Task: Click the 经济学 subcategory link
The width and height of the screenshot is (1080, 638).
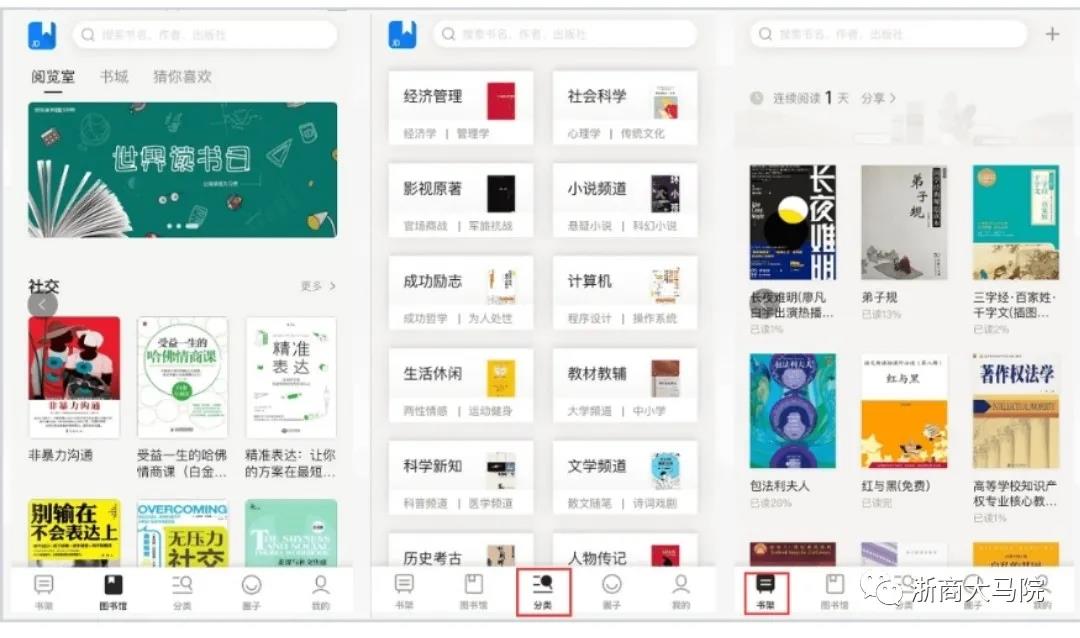Action: point(420,133)
